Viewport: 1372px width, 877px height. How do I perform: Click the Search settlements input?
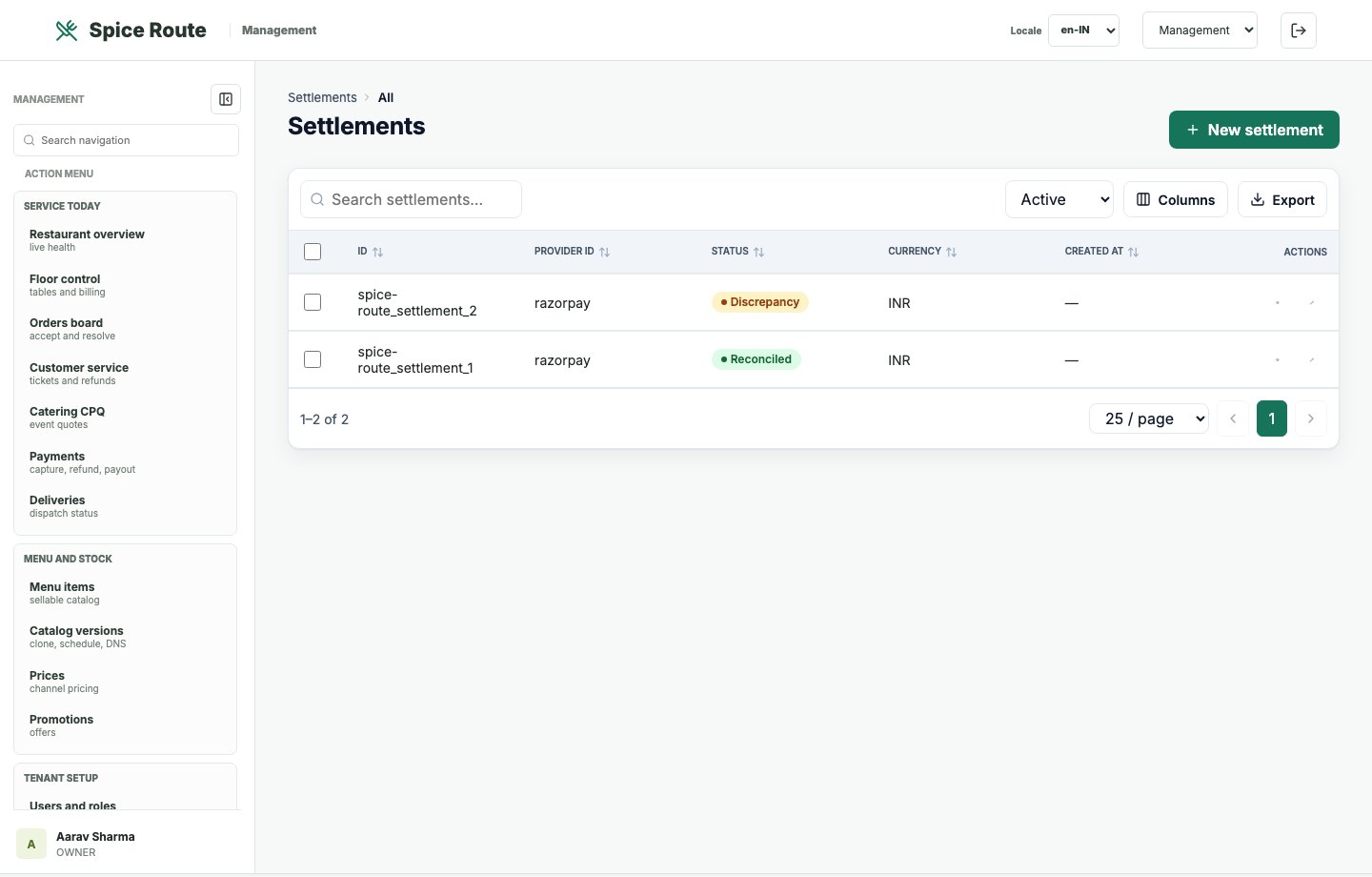pos(411,199)
